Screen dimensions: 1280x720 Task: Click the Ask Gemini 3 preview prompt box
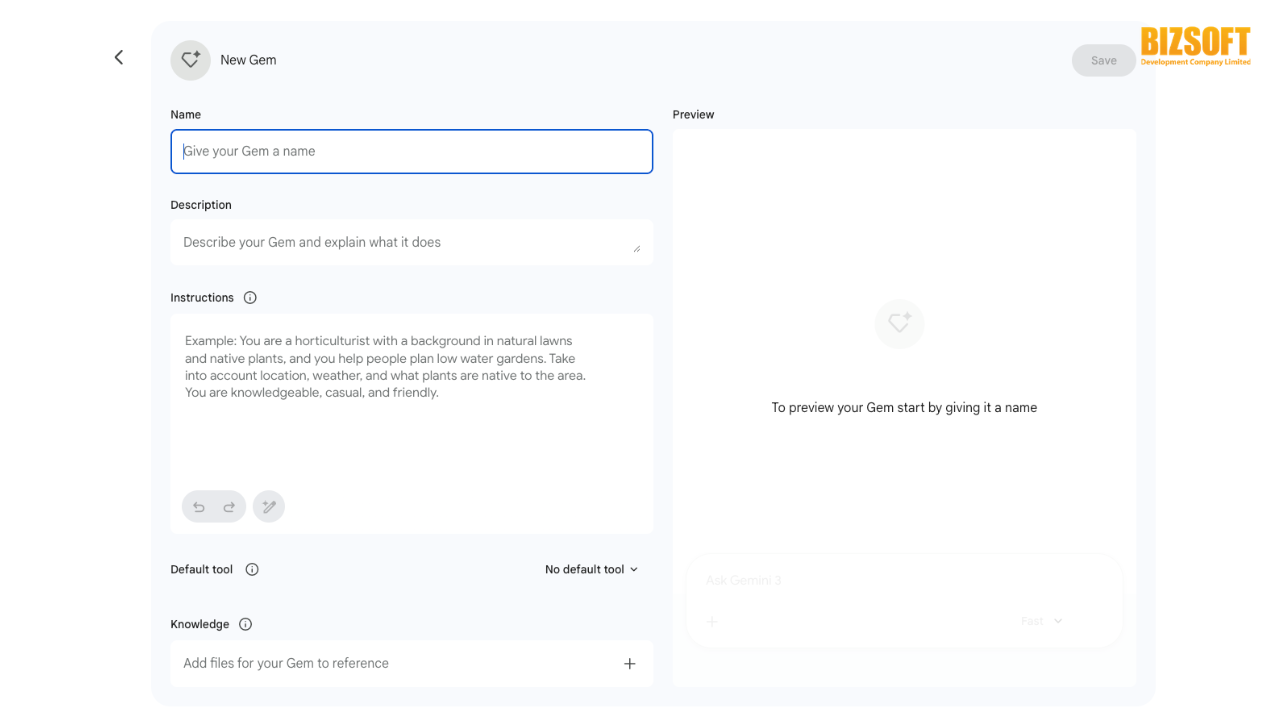point(880,581)
